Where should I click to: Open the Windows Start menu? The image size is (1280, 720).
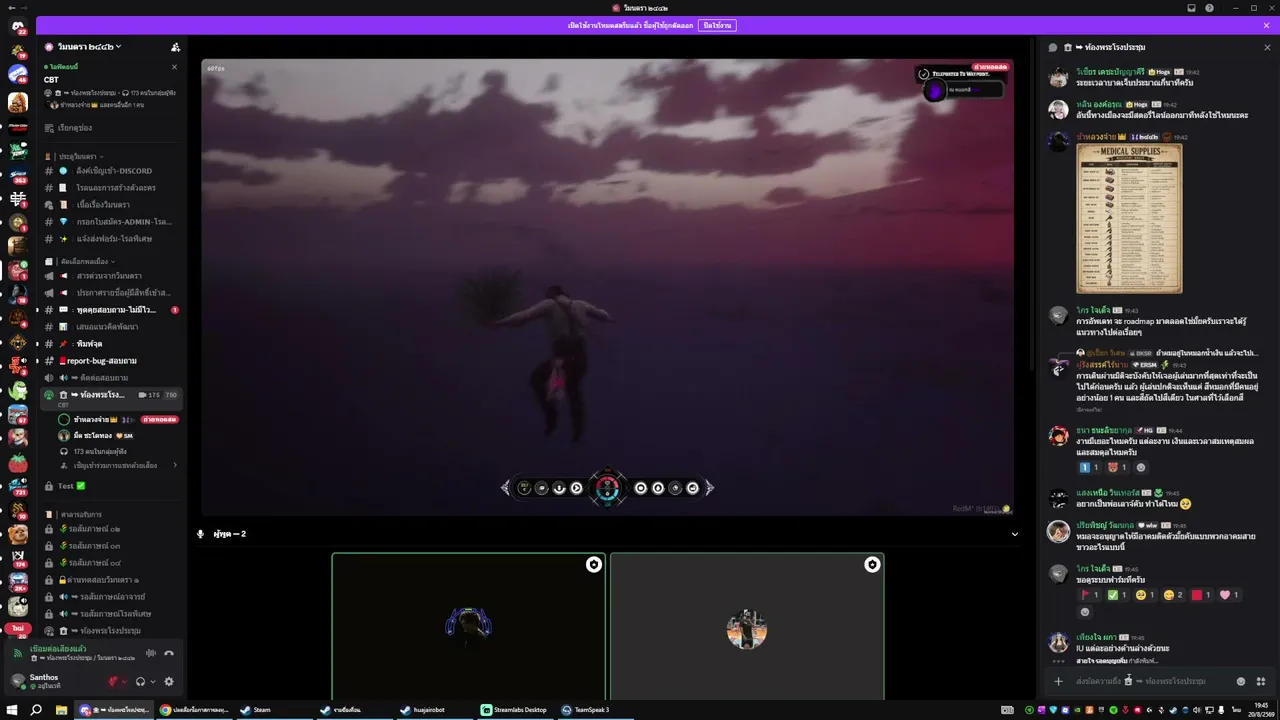pos(13,710)
